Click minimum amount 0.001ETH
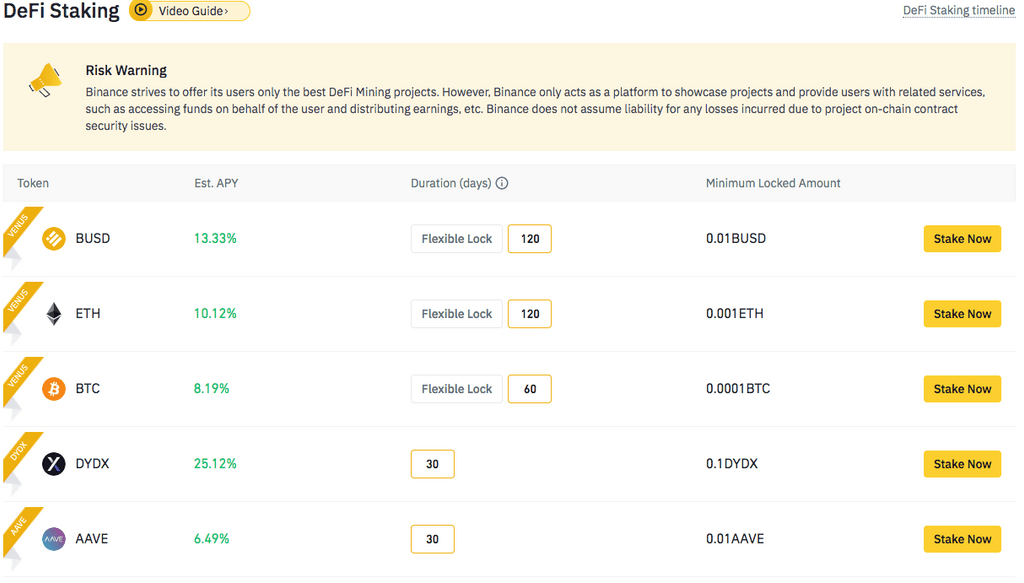The height and width of the screenshot is (583, 1024). tap(735, 314)
